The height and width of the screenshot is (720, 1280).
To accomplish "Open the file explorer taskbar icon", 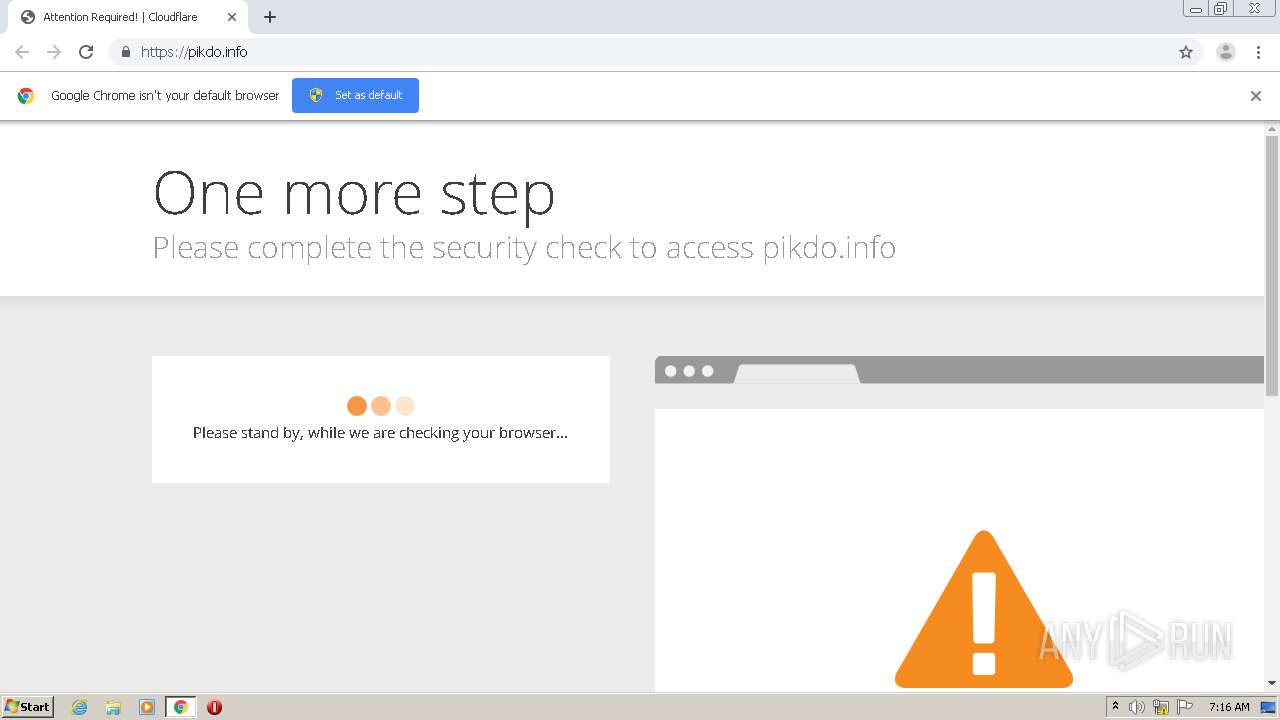I will [113, 707].
